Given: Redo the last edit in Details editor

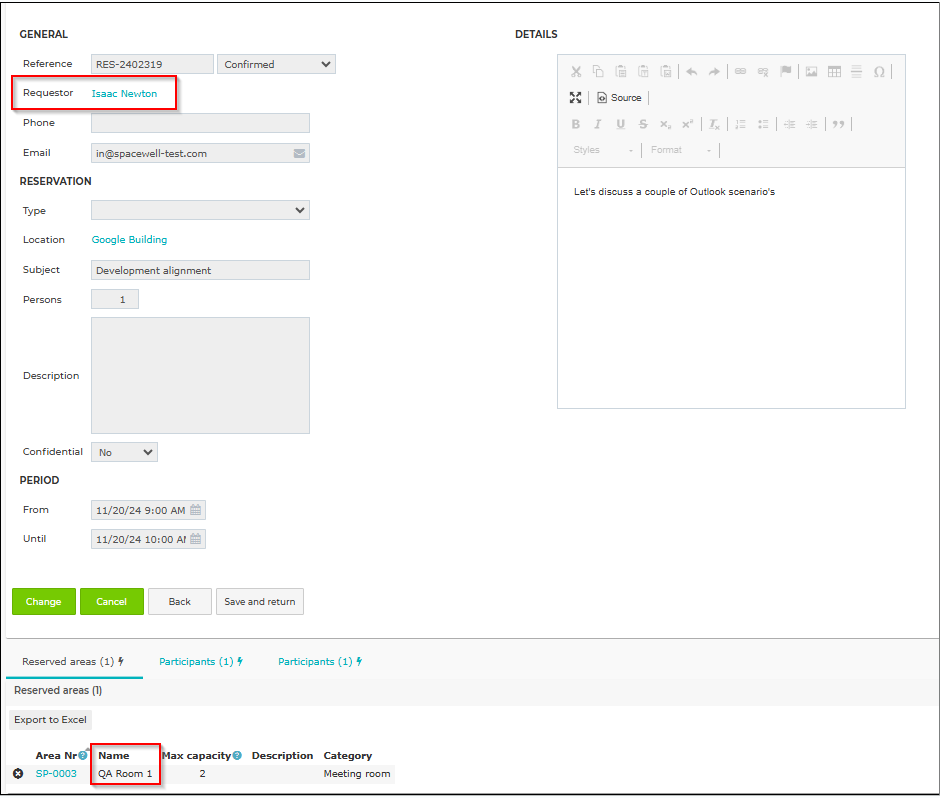Looking at the screenshot, I should 714,72.
